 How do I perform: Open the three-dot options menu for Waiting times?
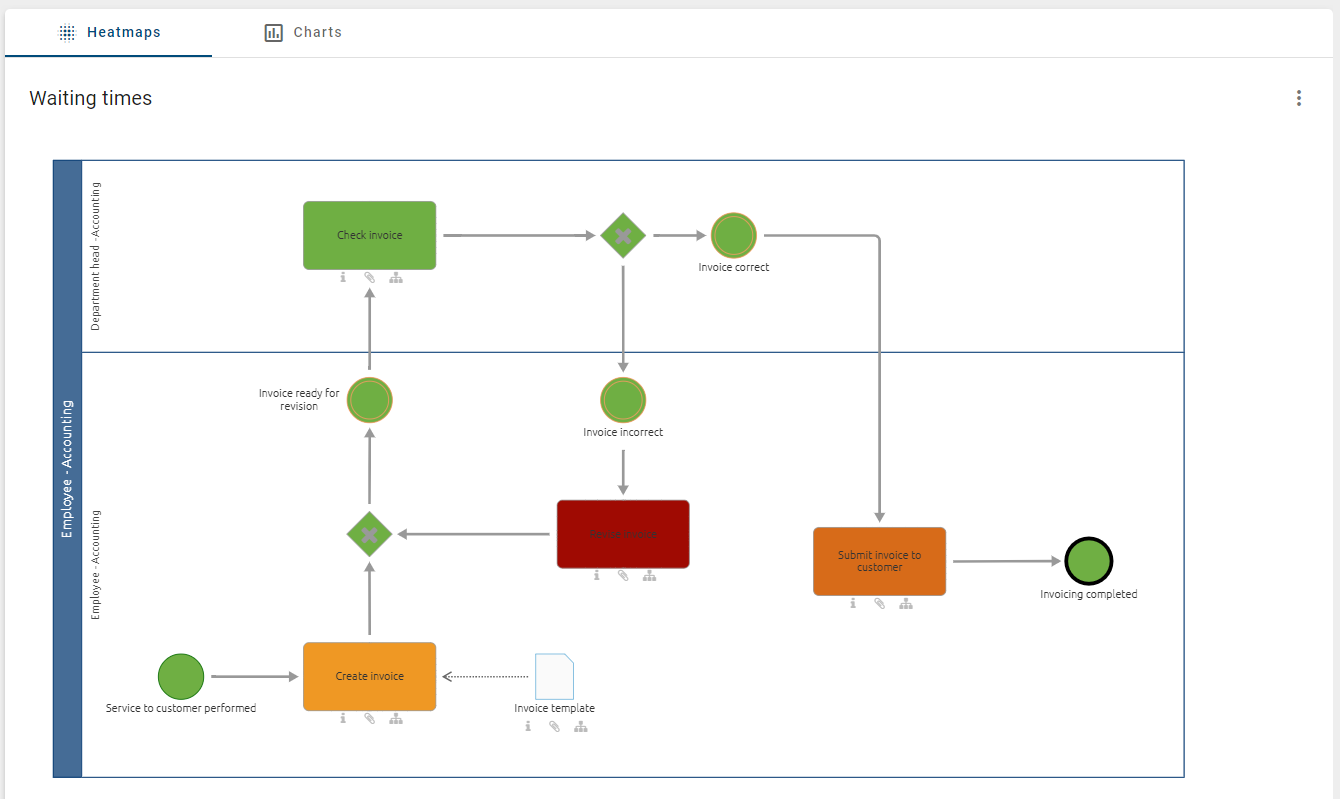tap(1299, 98)
